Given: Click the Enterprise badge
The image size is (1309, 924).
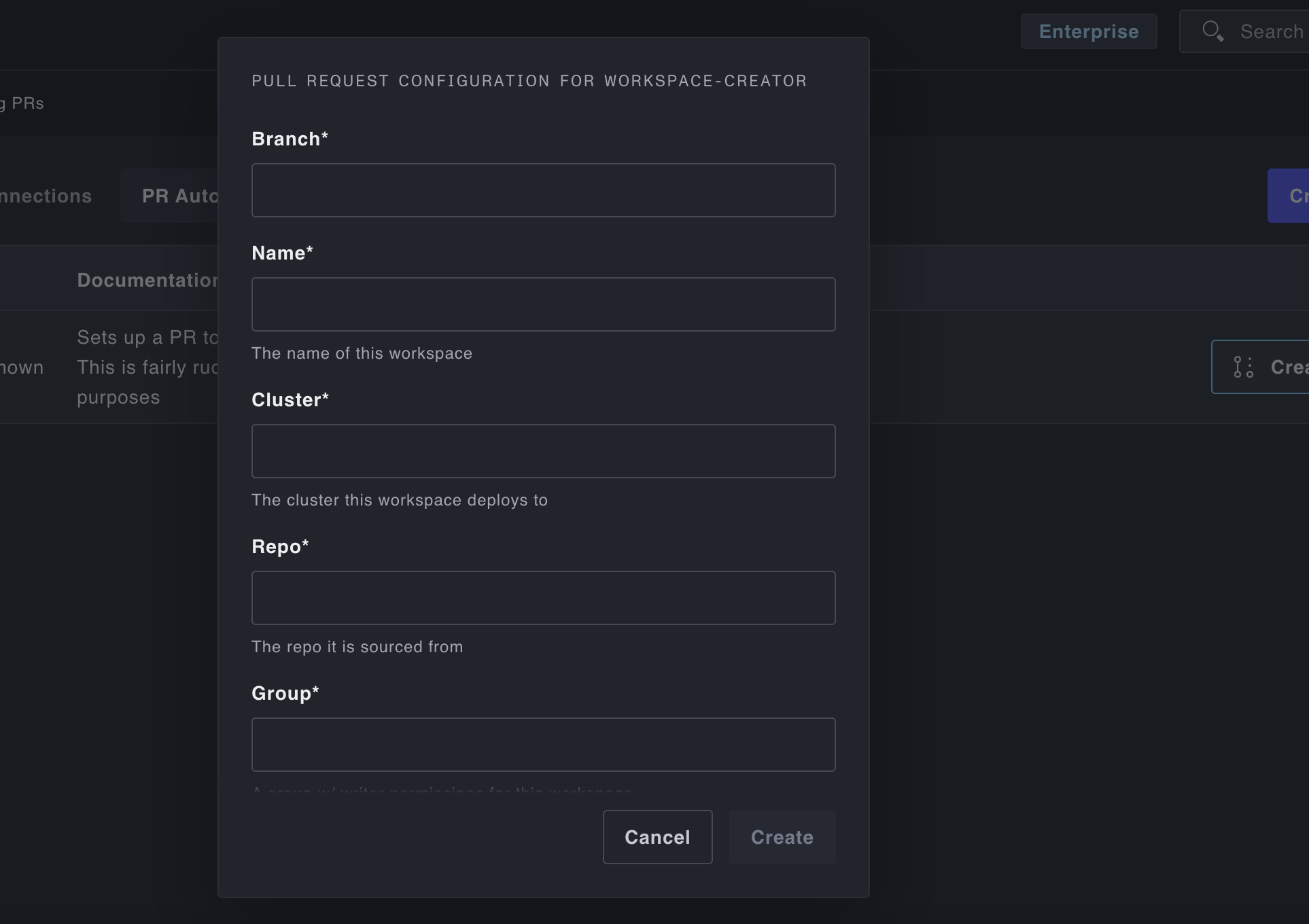Looking at the screenshot, I should point(1088,31).
